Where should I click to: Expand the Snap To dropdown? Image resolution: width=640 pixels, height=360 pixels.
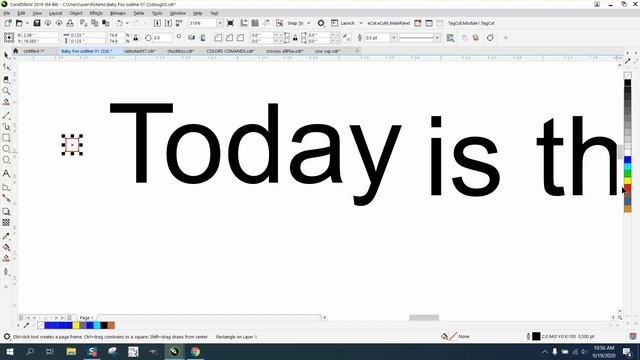coord(309,23)
